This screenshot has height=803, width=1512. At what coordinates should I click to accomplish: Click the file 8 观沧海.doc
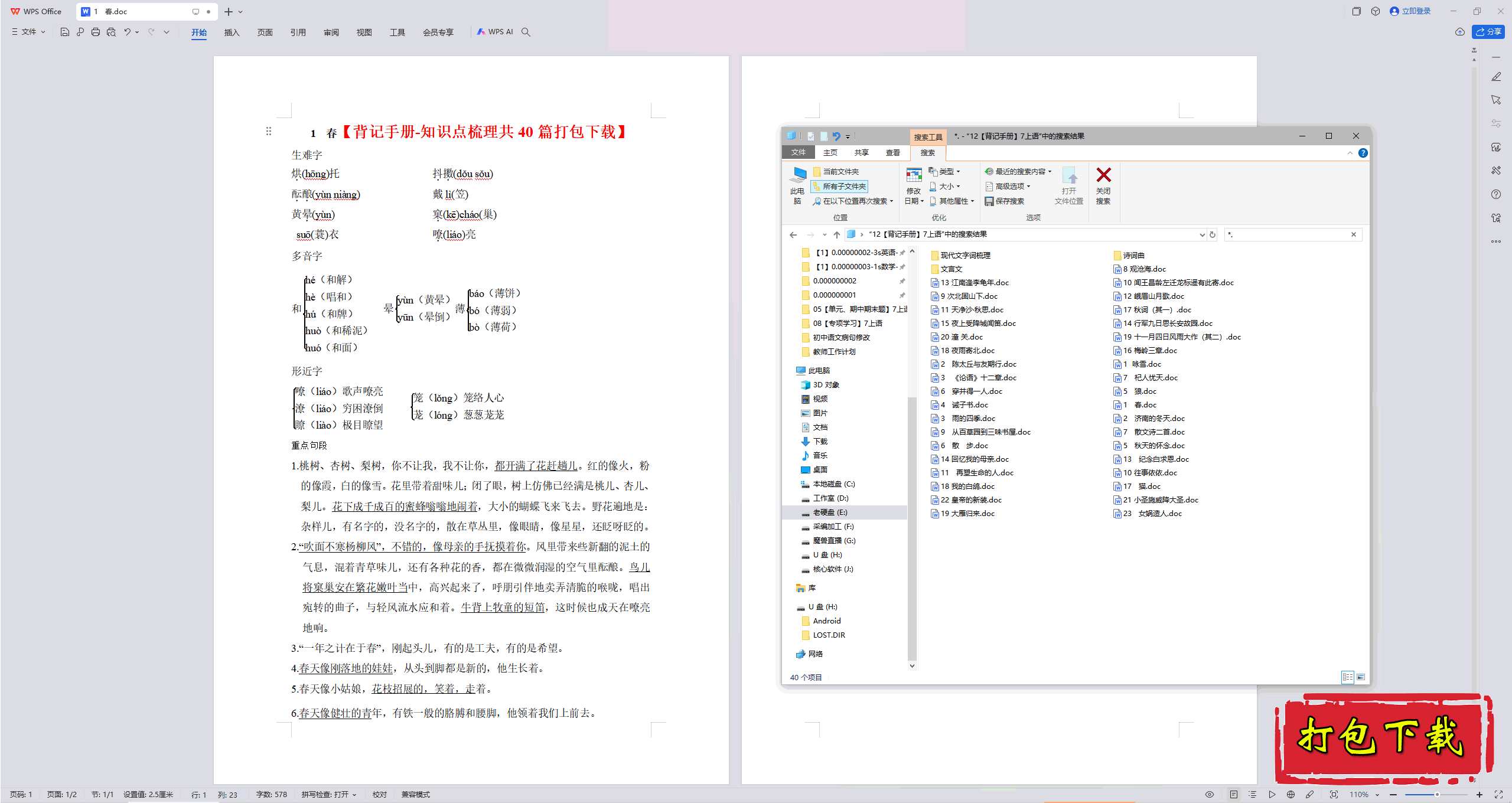click(x=1139, y=269)
